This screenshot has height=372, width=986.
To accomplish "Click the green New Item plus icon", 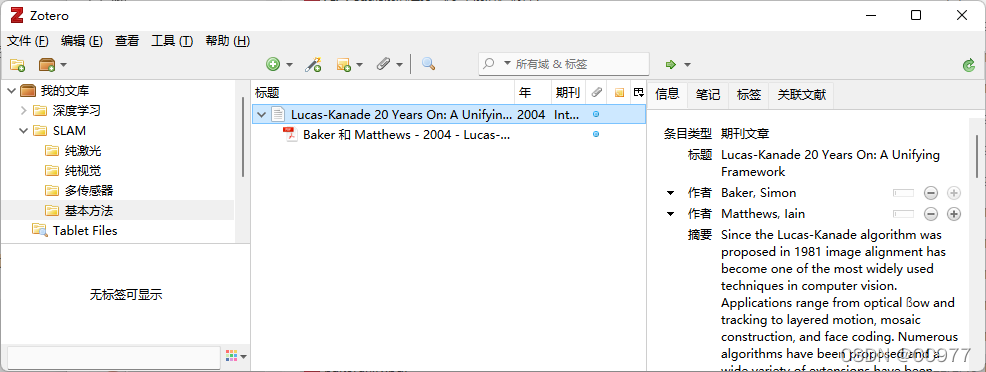I will click(273, 64).
